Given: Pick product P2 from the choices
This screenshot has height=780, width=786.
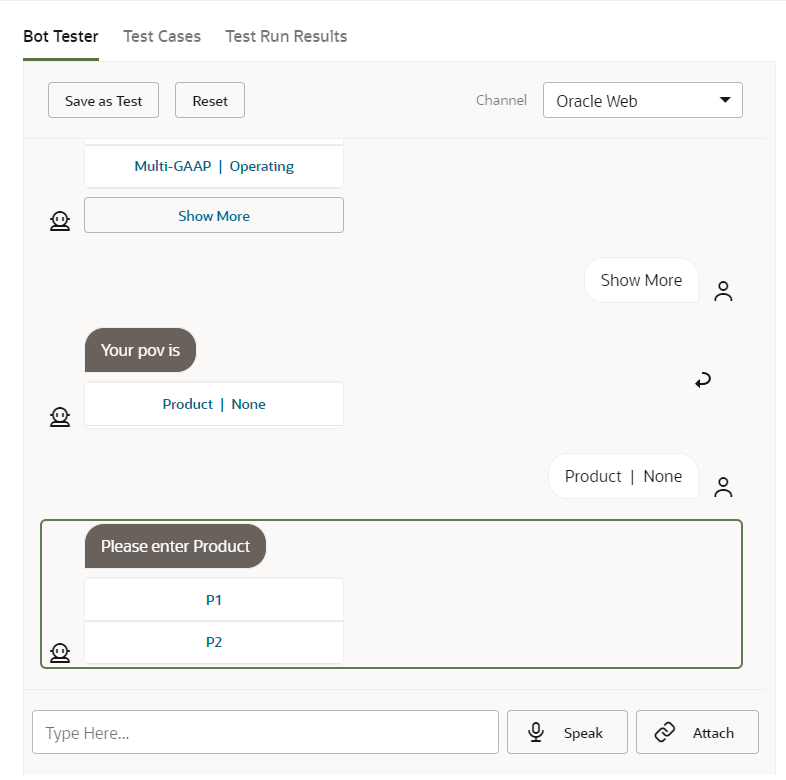Looking at the screenshot, I should pos(214,642).
